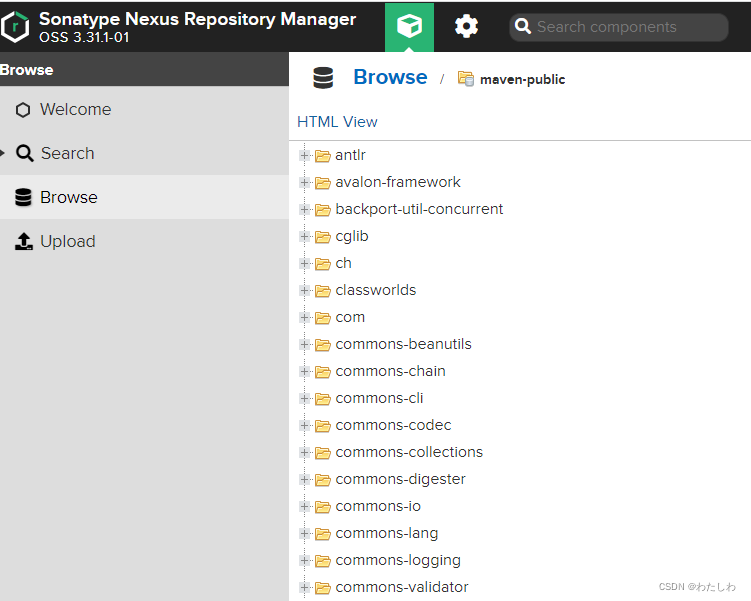
Task: Select the commons-codec tree item
Action: tap(393, 425)
